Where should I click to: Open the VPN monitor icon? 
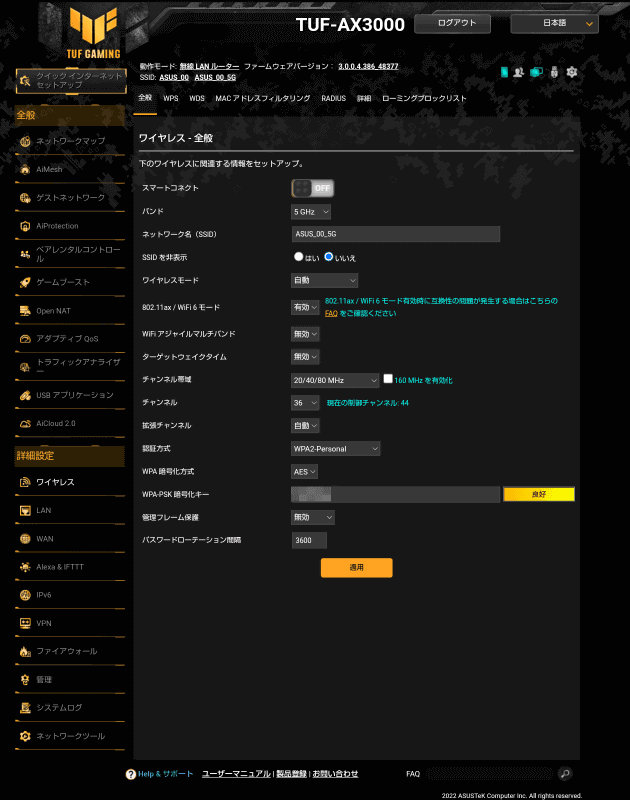[25, 623]
